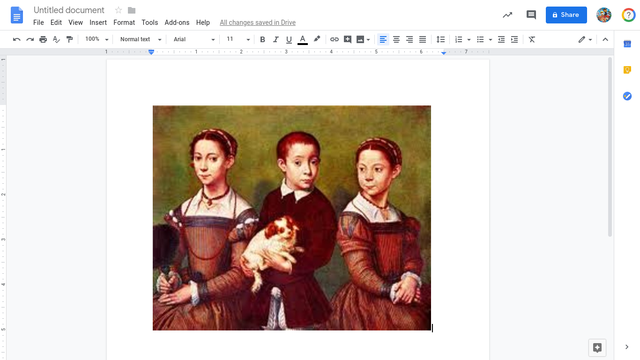Set center text alignment
The width and height of the screenshot is (640, 360).
click(396, 40)
